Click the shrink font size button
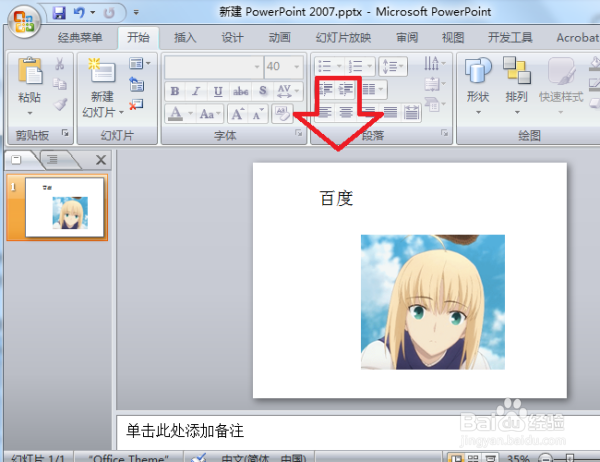Viewport: 600px width, 462px height. tap(258, 114)
